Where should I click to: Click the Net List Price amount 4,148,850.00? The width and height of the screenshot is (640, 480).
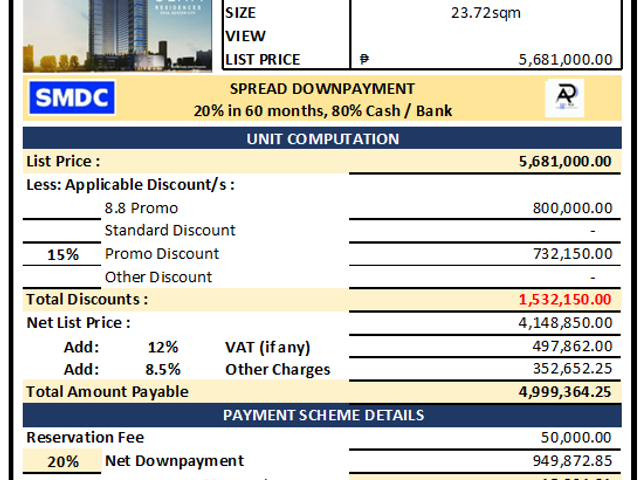(x=565, y=323)
